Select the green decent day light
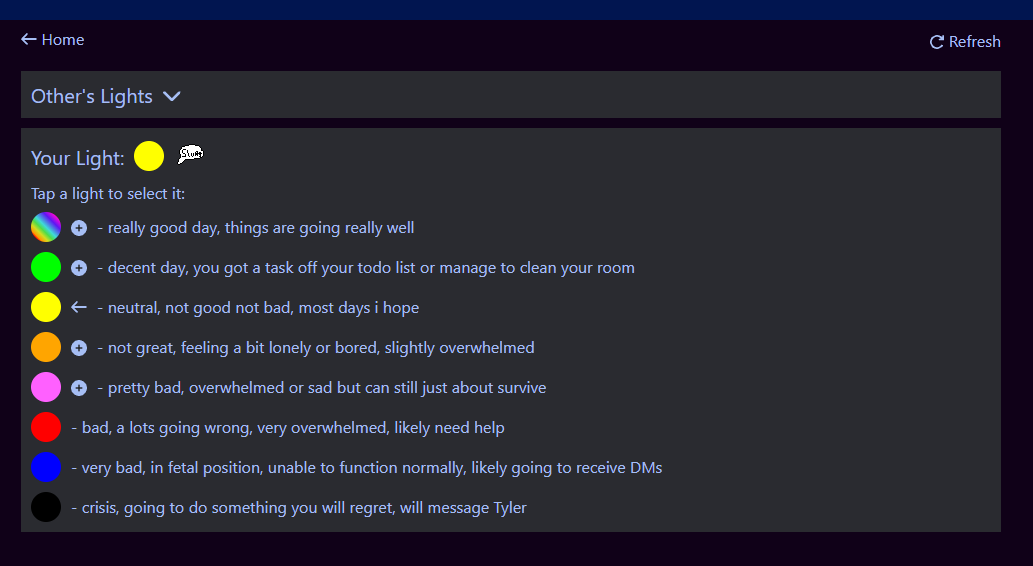The height and width of the screenshot is (566, 1033). click(46, 268)
